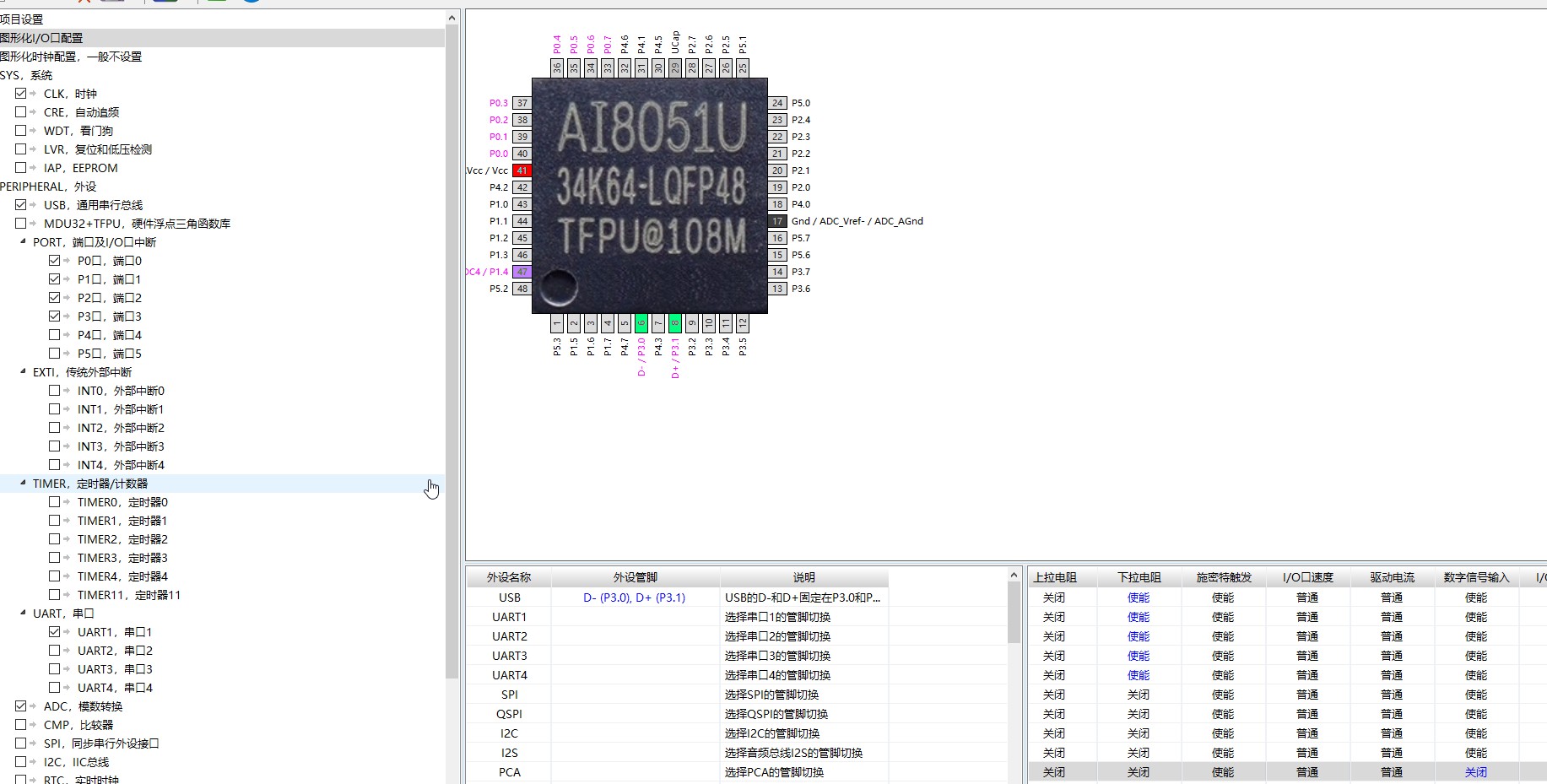The height and width of the screenshot is (784, 1547).
Task: Tick the TIMER0 checkbox
Action: tap(55, 502)
